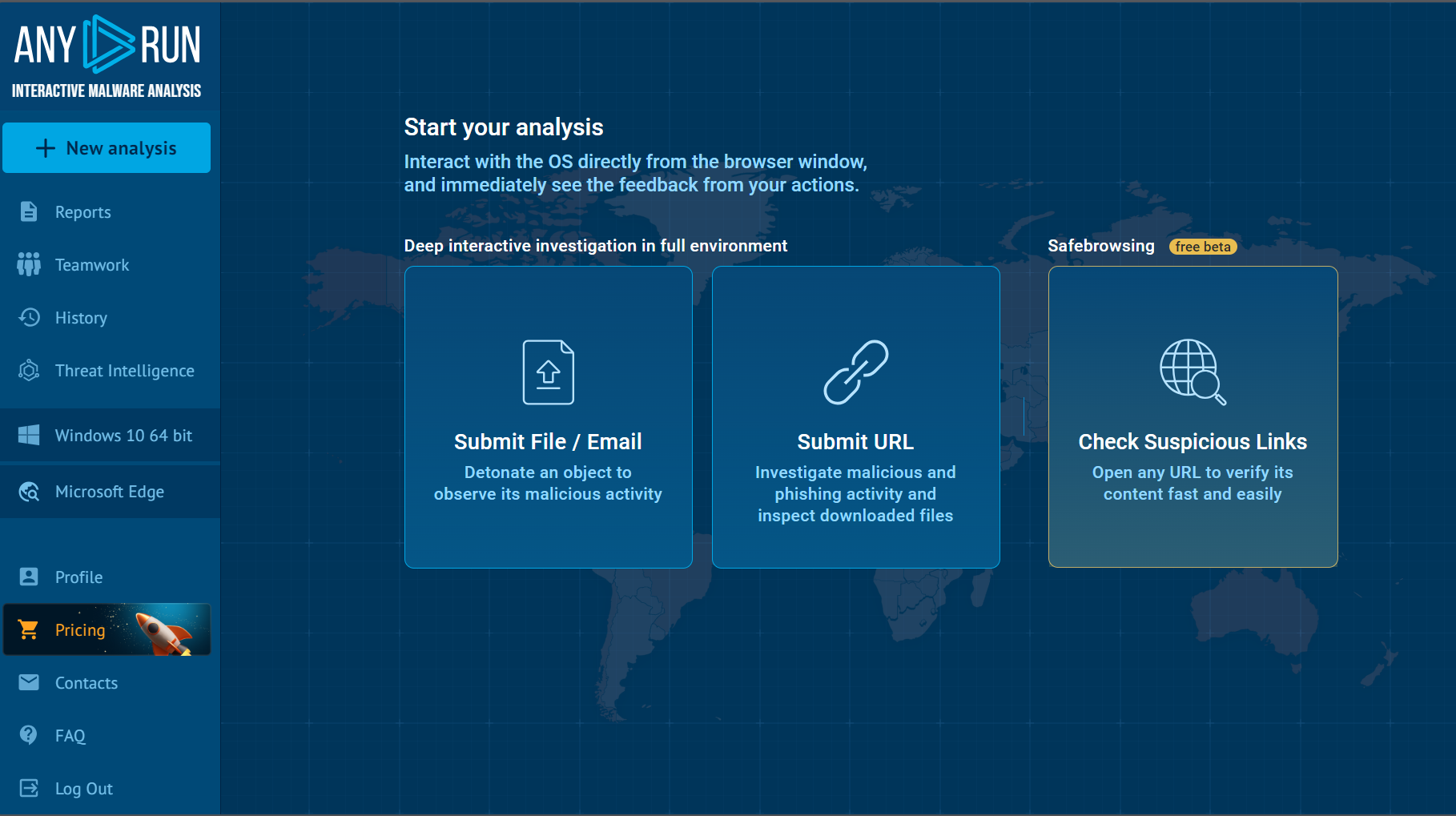The width and height of the screenshot is (1456, 816).
Task: Click the ANY.RUN logo
Action: (107, 45)
